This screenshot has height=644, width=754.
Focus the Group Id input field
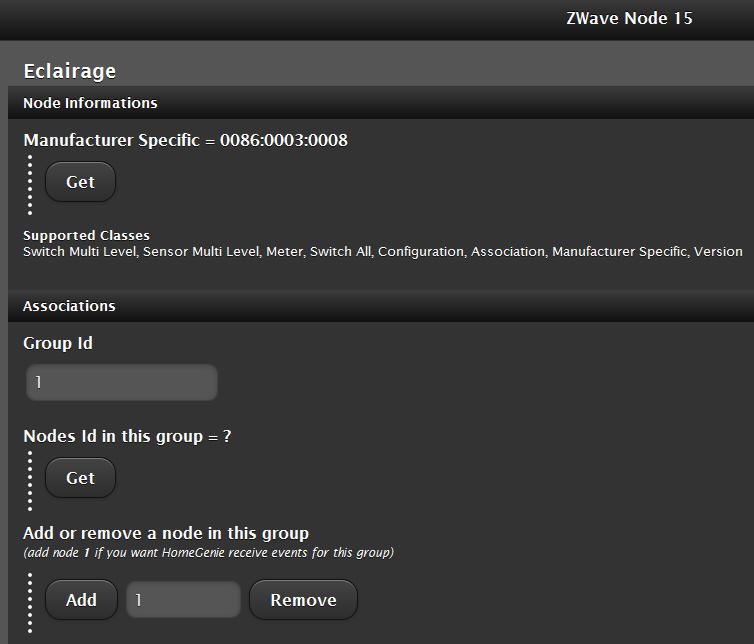[121, 382]
